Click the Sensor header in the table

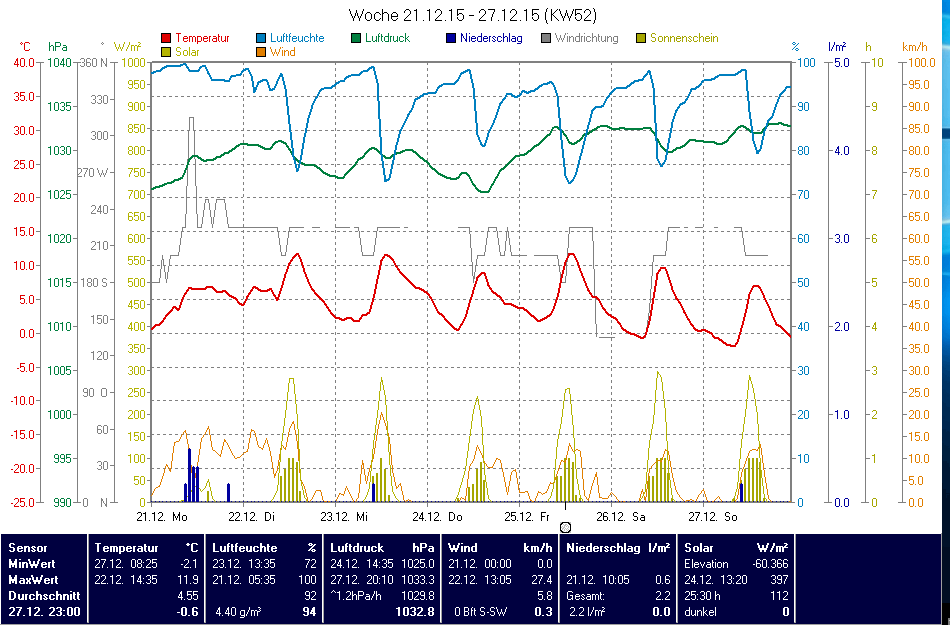[x=27, y=548]
